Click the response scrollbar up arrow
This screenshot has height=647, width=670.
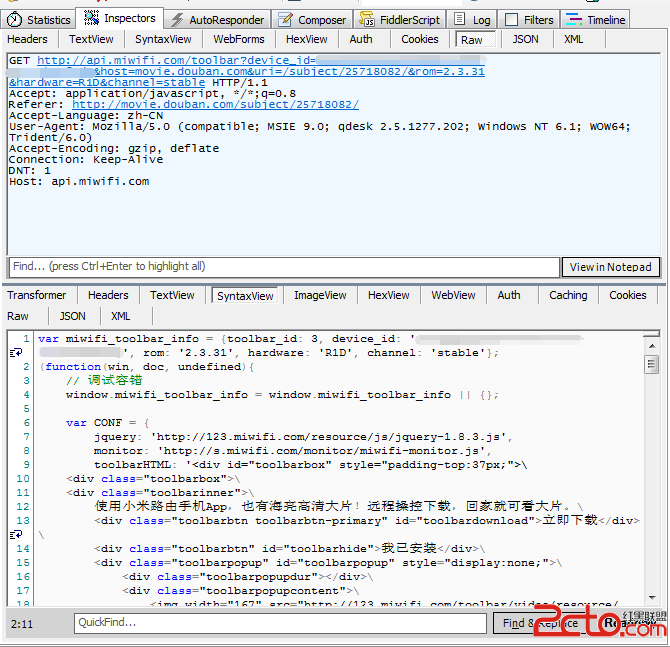pyautogui.click(x=652, y=346)
